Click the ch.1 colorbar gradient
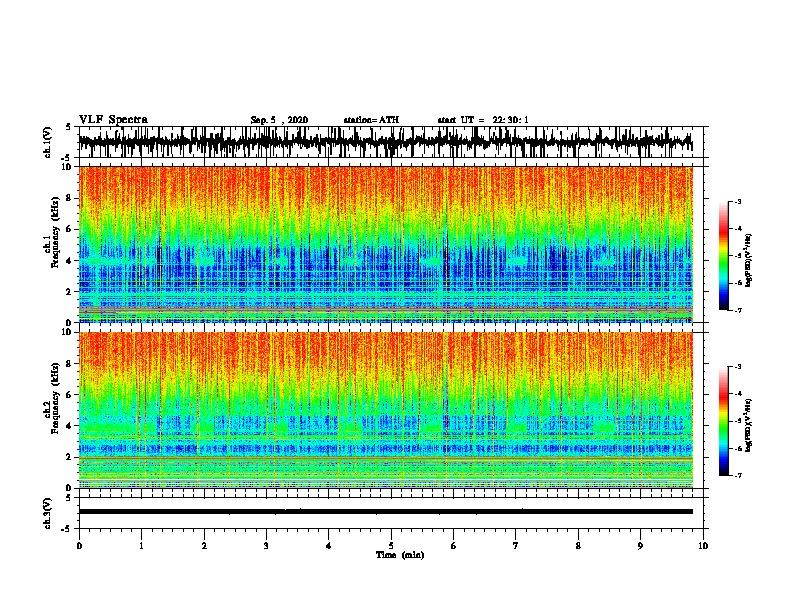Screen dimensions: 792x612 (x=723, y=256)
